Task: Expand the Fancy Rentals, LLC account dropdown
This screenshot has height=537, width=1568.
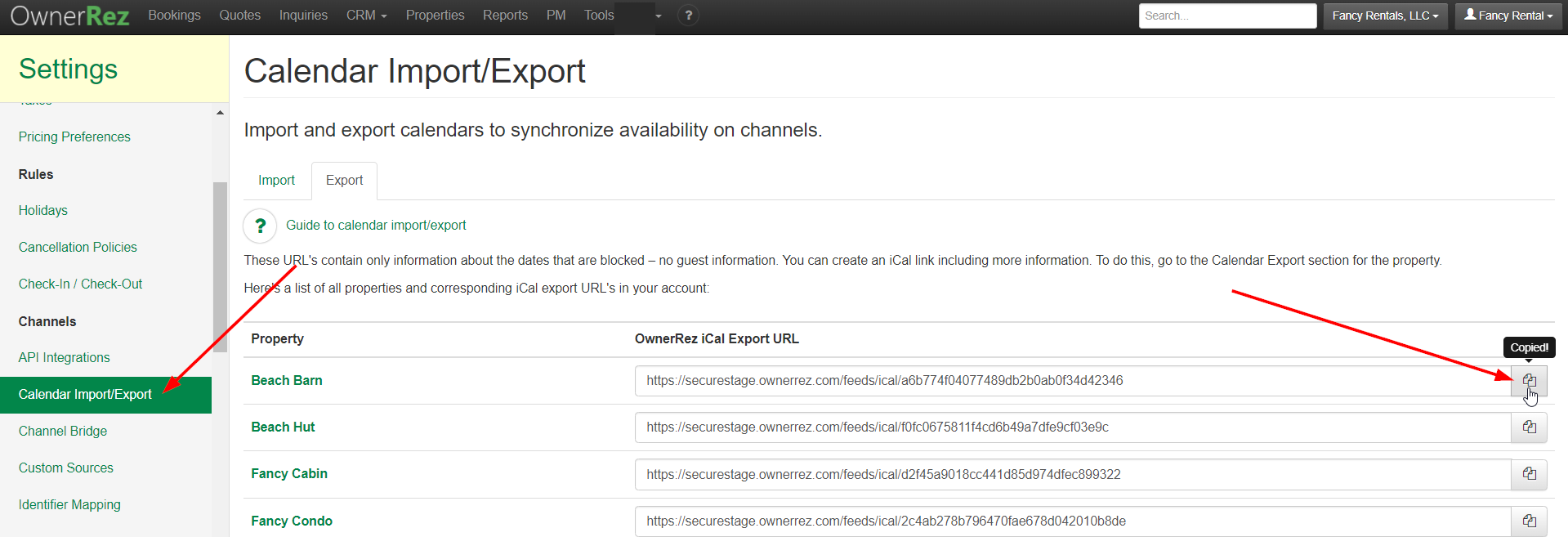Action: [x=1385, y=16]
